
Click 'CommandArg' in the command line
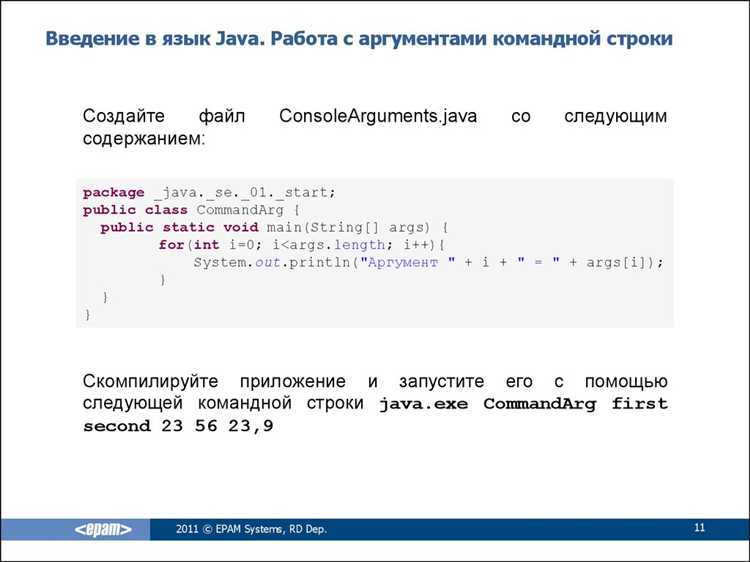point(540,404)
